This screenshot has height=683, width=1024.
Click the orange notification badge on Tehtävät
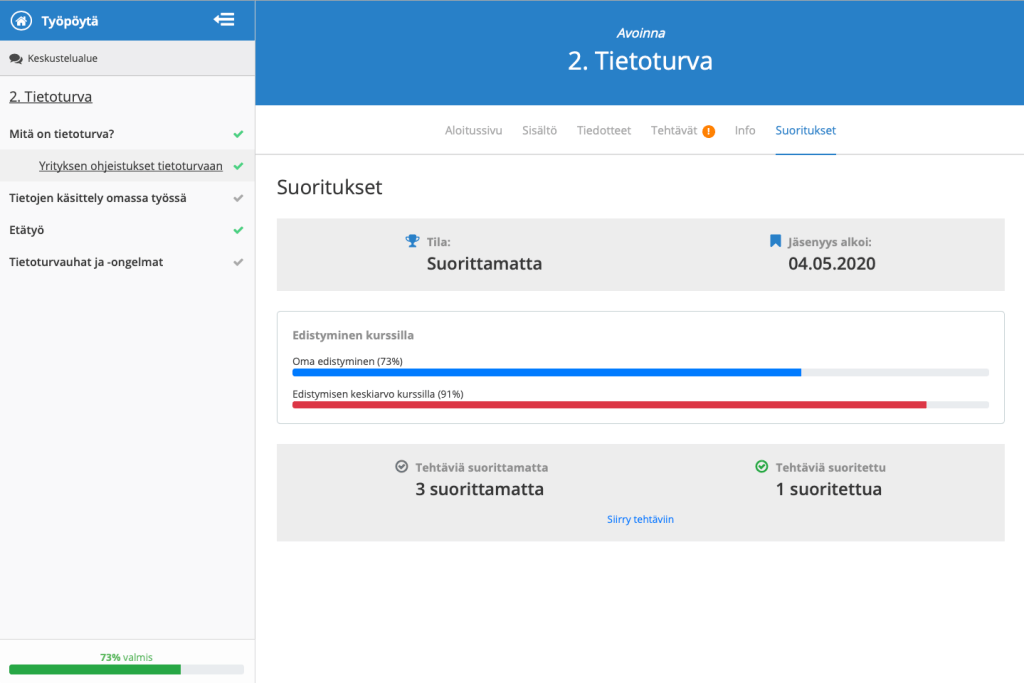click(709, 129)
